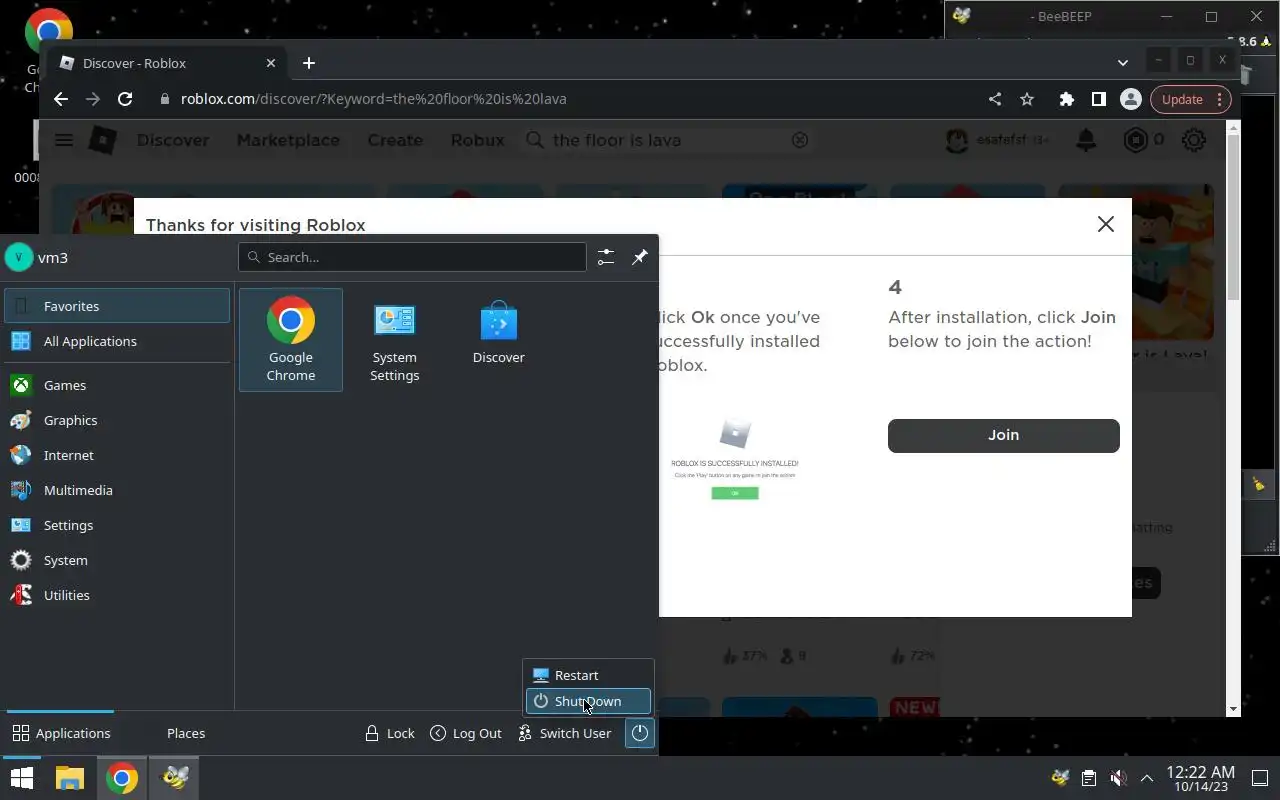
Task: Select All Applications category
Action: (x=117, y=341)
